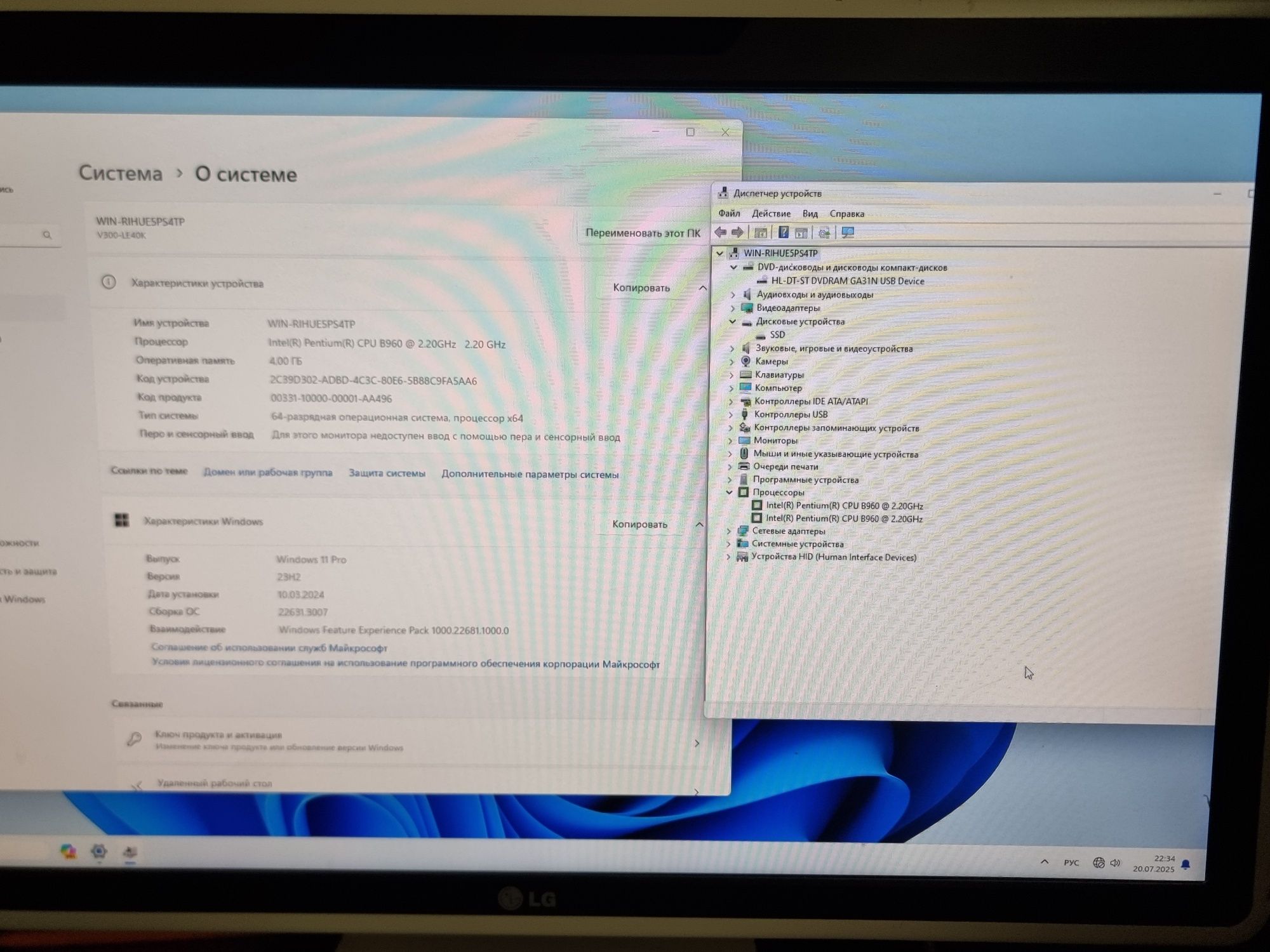Screen dimensions: 1270x952
Task: Click Мыши и иные указывающие устройства icon
Action: point(744,454)
